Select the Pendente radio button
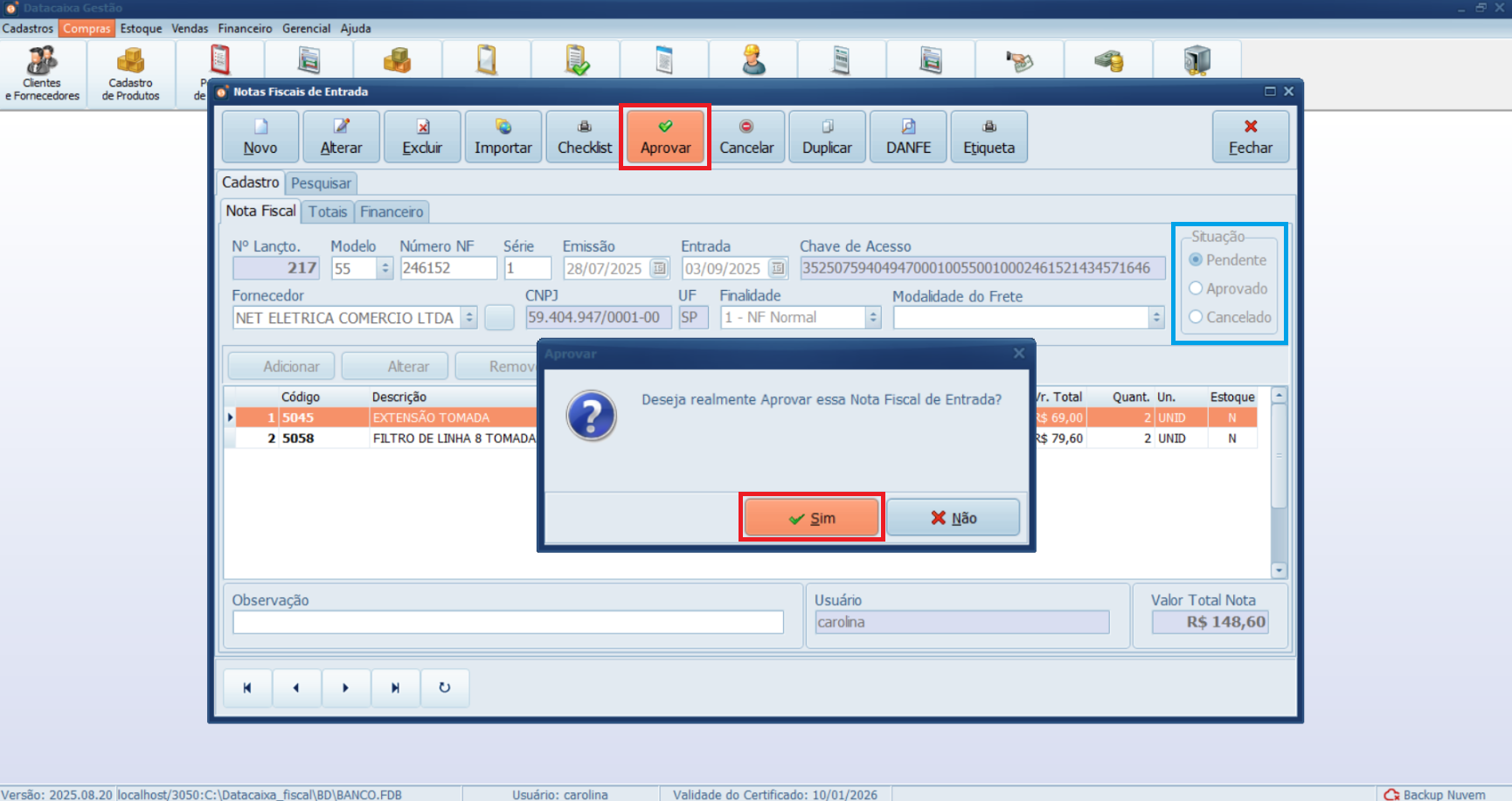1512x801 pixels. 1196,259
